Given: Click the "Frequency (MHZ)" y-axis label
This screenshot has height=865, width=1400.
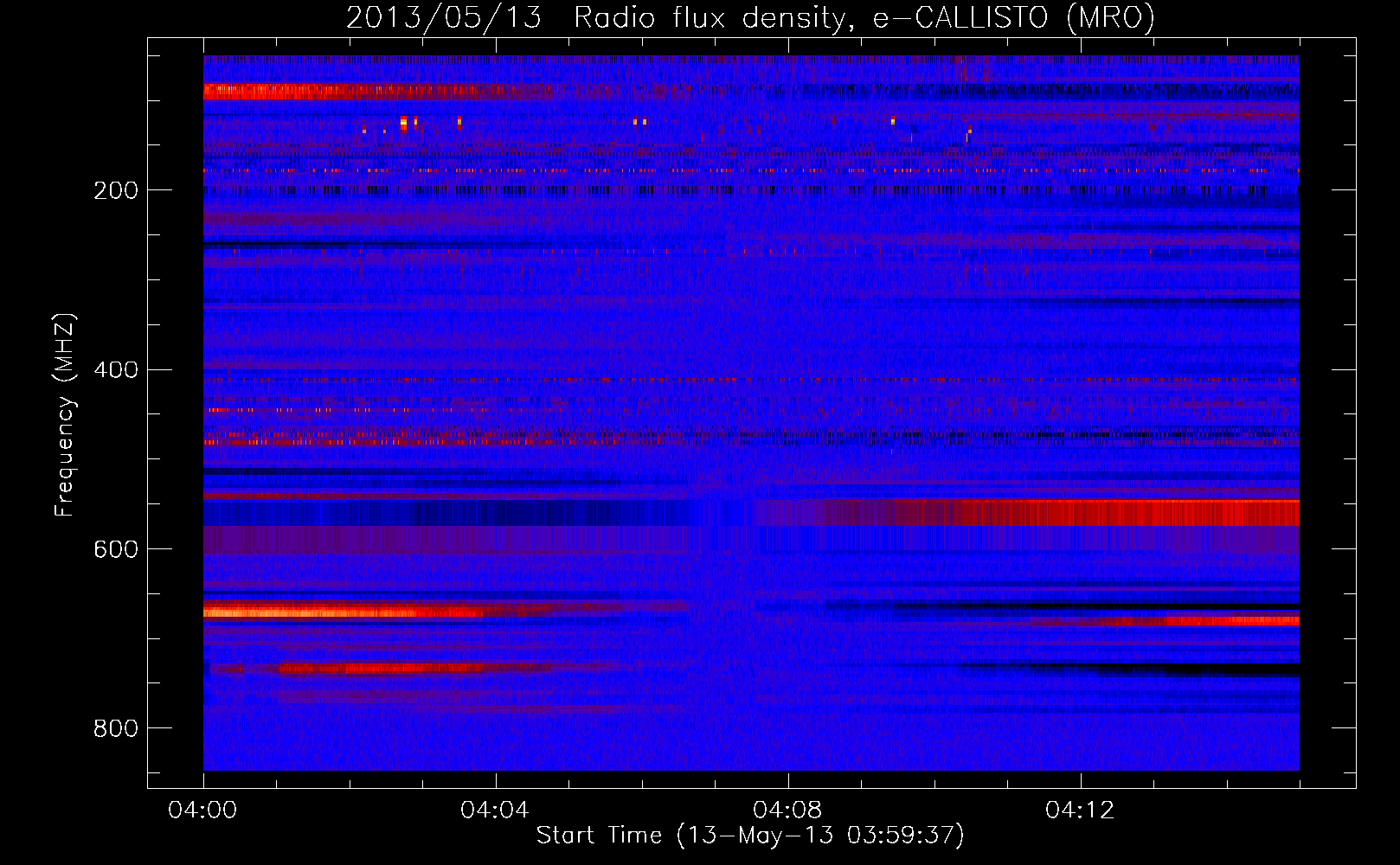Looking at the screenshot, I should pos(65,414).
